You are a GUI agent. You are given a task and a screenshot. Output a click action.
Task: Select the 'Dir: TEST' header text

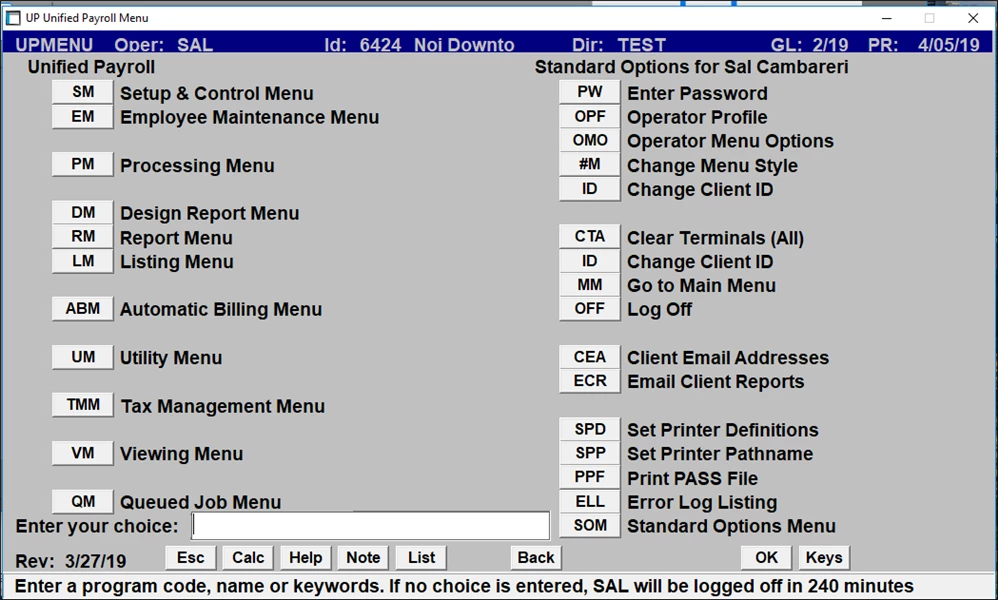tap(619, 45)
